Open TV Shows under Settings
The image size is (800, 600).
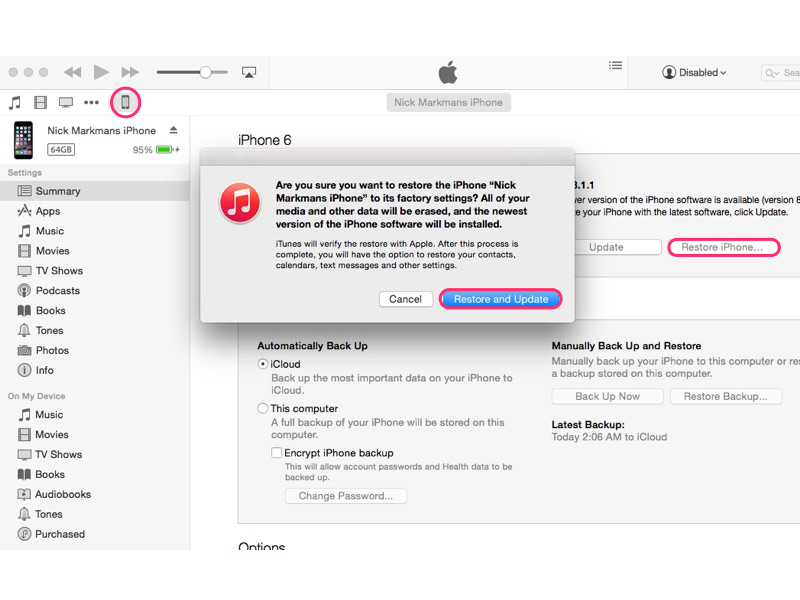pos(95,270)
